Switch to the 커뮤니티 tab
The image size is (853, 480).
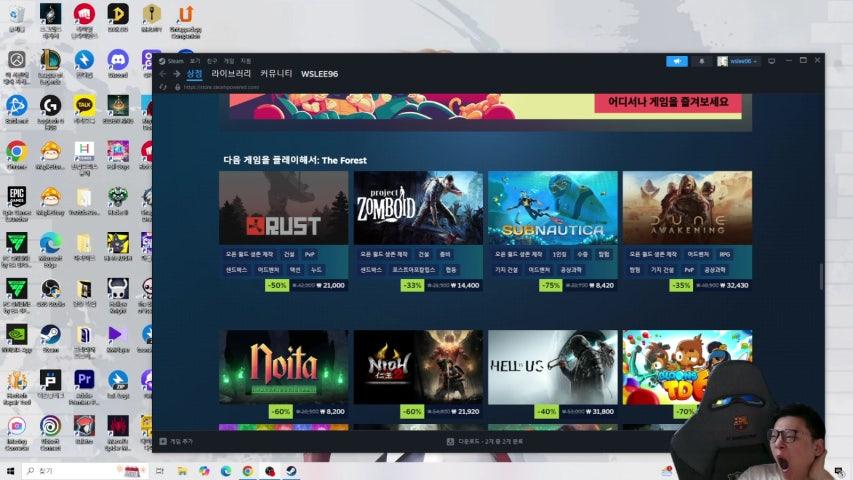tap(276, 73)
